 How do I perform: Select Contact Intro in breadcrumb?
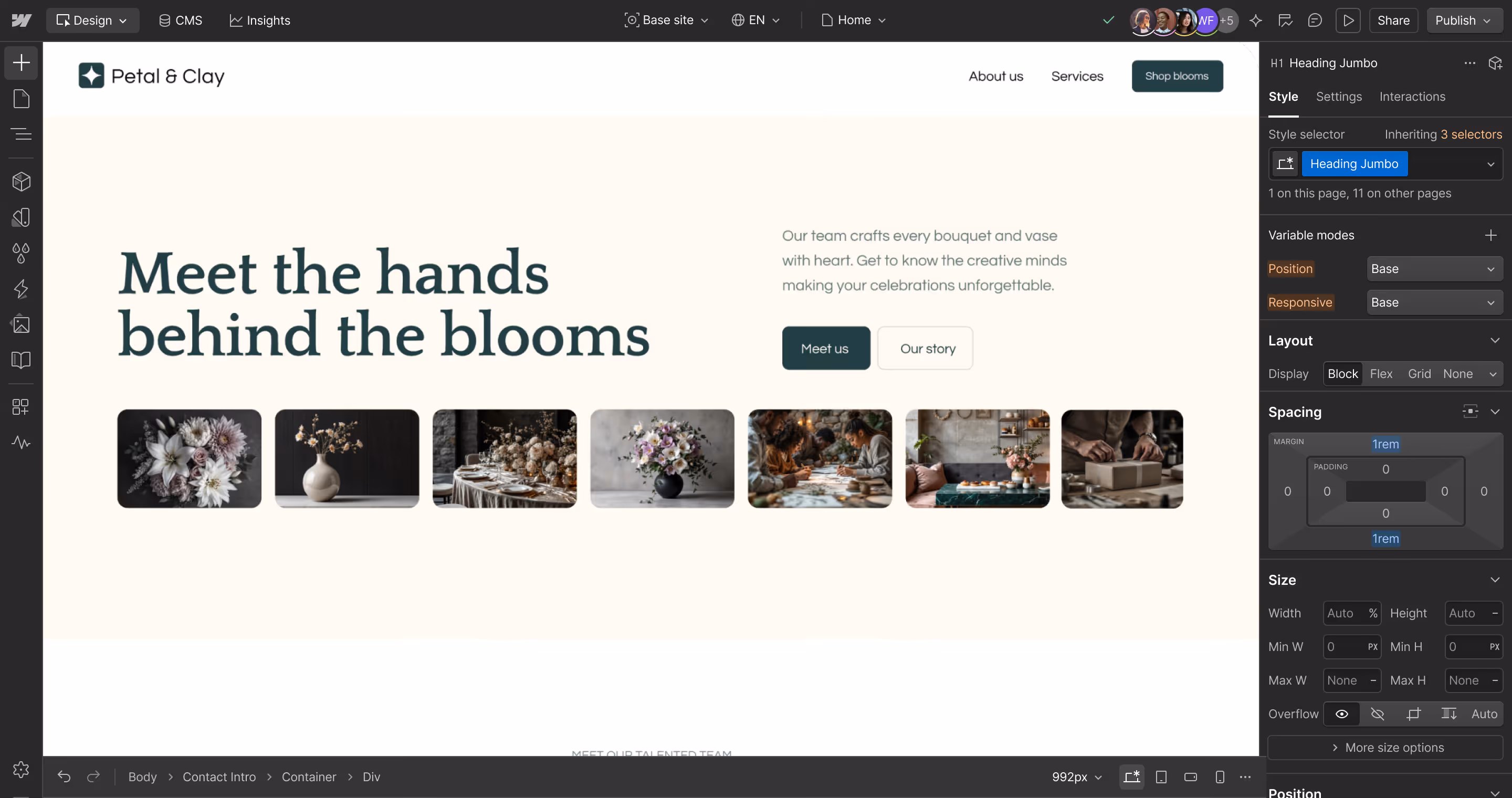tap(219, 777)
